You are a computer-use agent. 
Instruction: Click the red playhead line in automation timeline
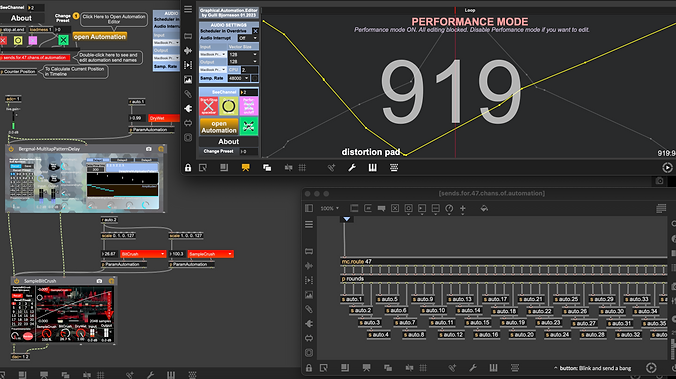pos(455,82)
